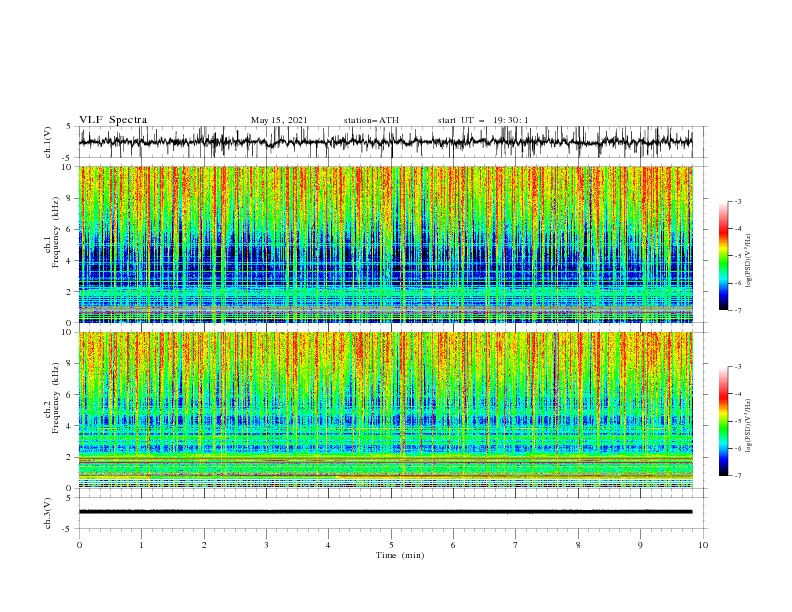The image size is (792, 612).
Task: Click the 'ch.1(V)' waveform axis label
Action: 48,142
